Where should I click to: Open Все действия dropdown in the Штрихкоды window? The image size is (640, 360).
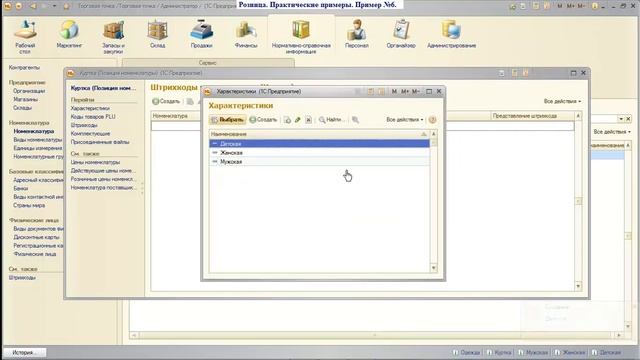point(562,101)
